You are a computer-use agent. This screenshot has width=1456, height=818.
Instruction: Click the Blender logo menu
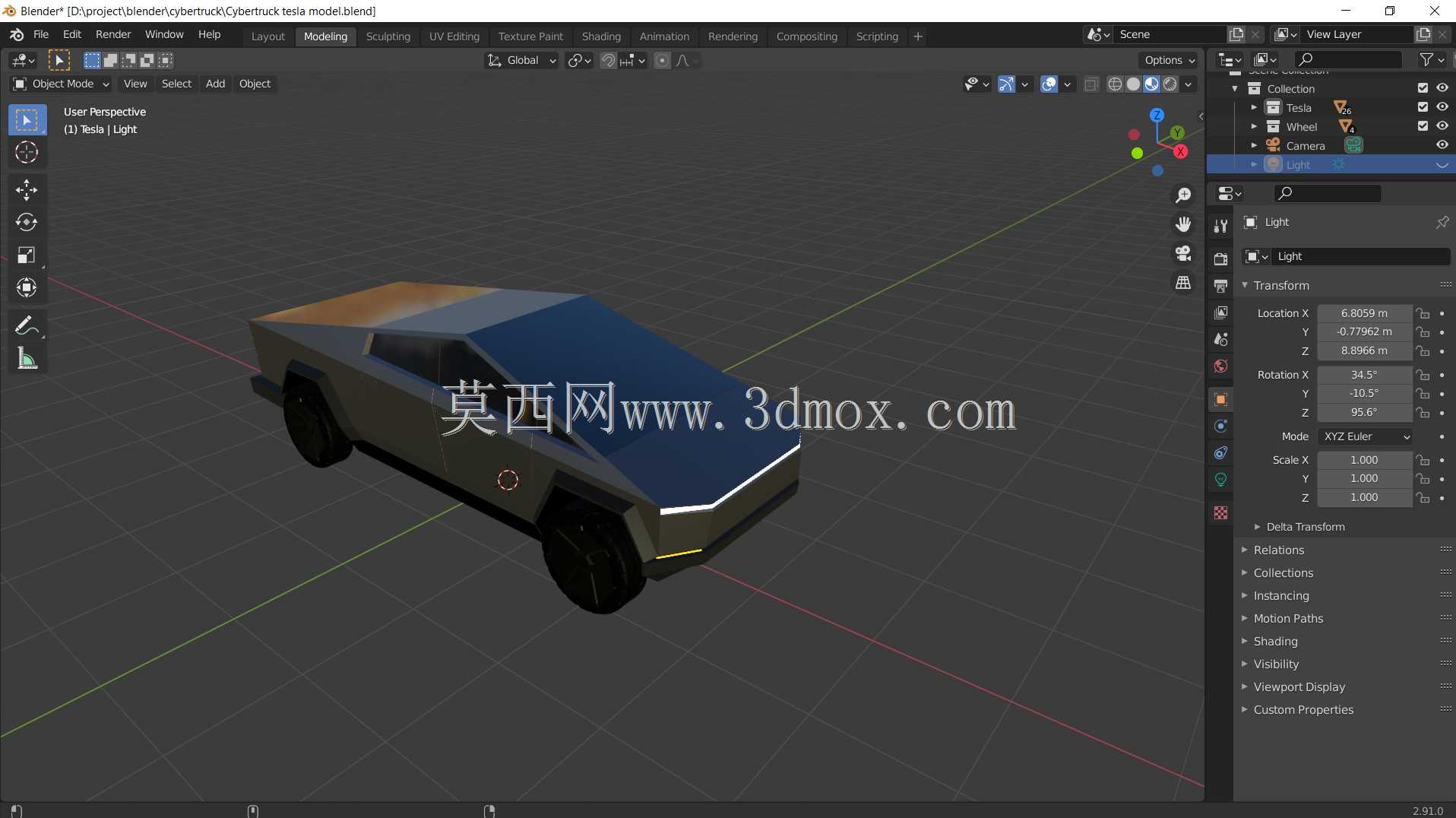pyautogui.click(x=17, y=35)
